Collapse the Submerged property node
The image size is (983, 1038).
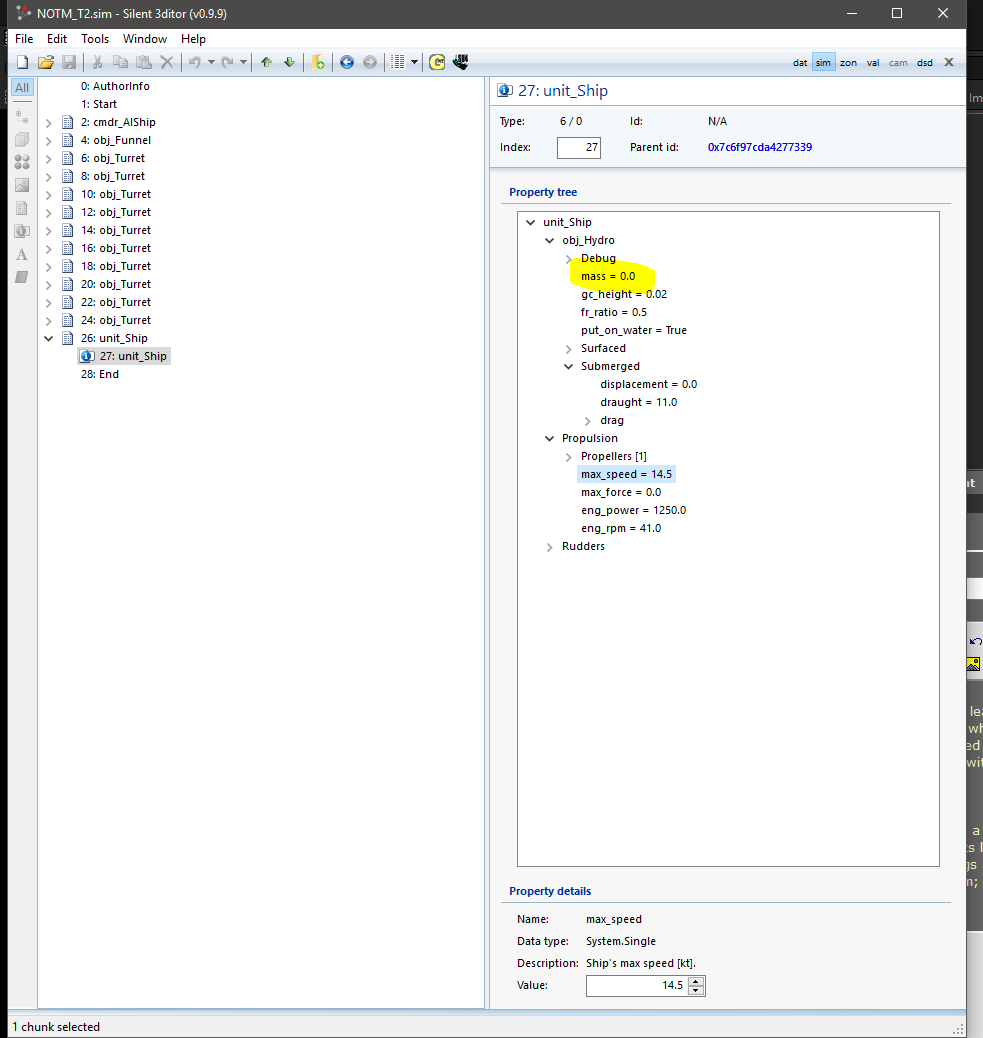[569, 367]
